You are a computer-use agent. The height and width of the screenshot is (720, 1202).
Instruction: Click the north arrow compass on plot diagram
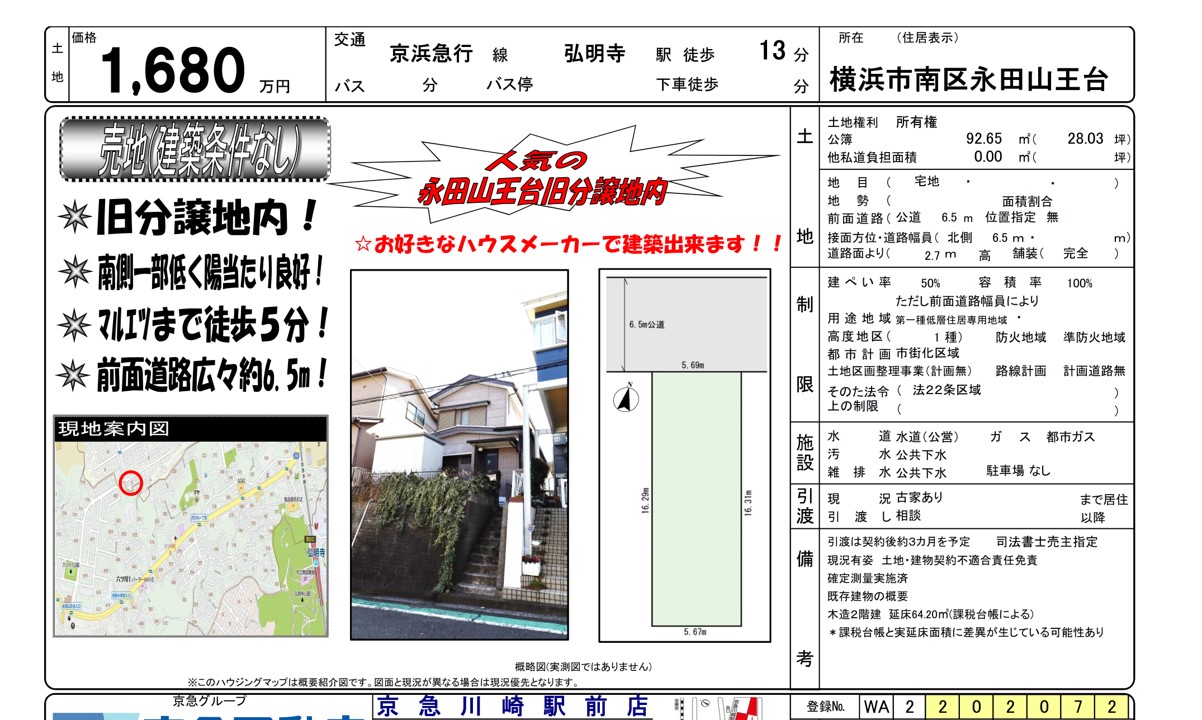pos(624,400)
